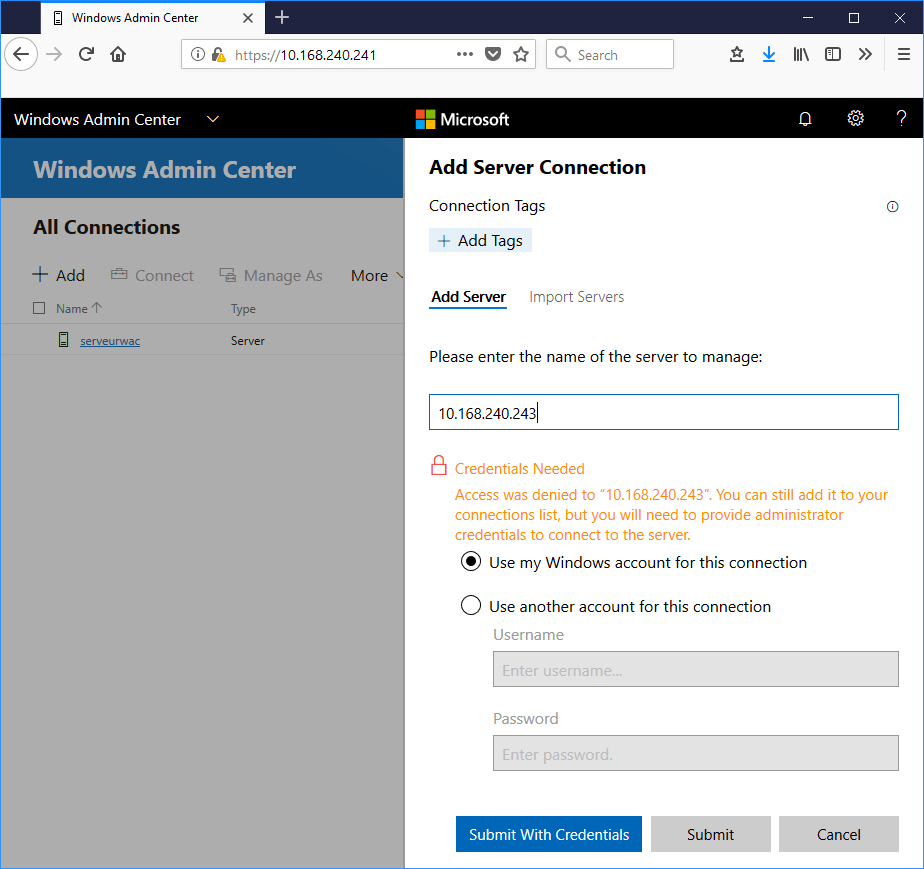The height and width of the screenshot is (869, 924).
Task: Click the Windows Admin Center header title
Action: (x=97, y=119)
